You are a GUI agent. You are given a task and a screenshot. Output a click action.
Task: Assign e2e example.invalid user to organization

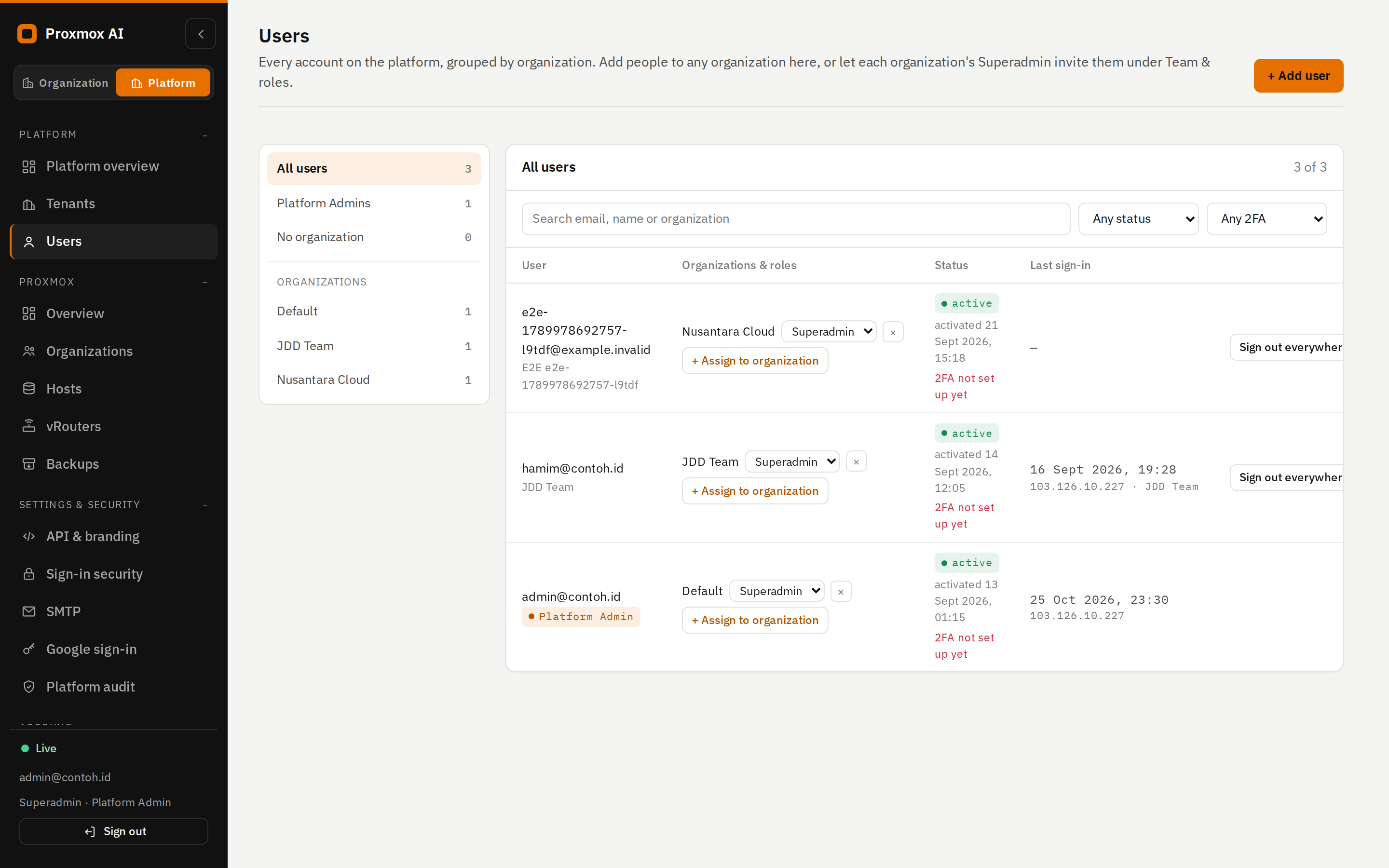coord(755,361)
